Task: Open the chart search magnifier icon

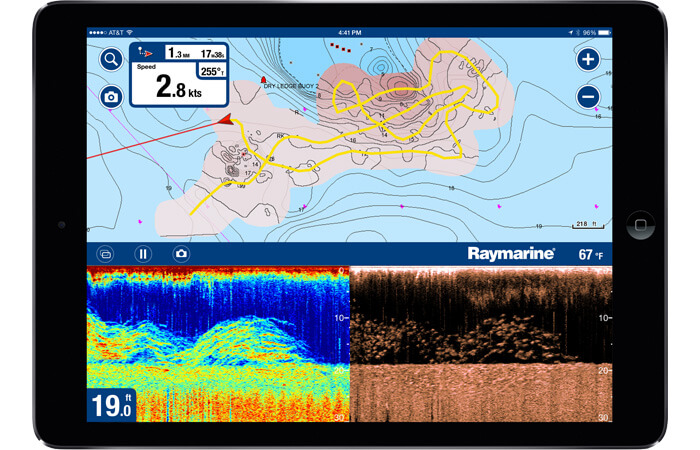Action: point(111,59)
